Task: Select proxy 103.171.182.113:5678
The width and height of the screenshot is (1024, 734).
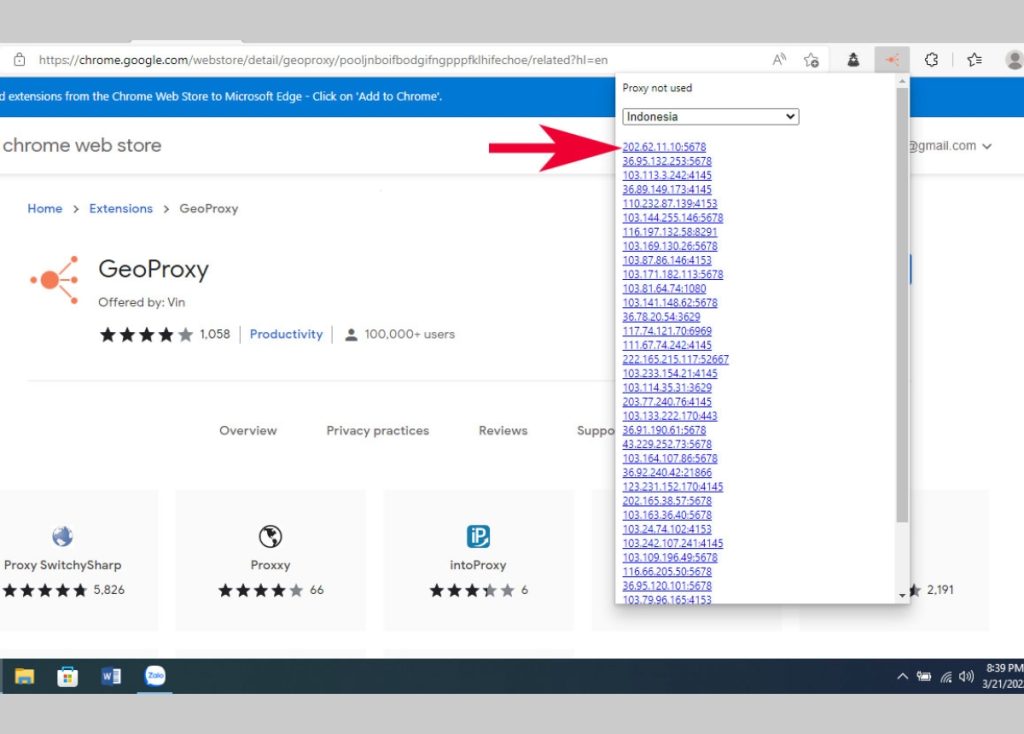Action: [x=673, y=274]
